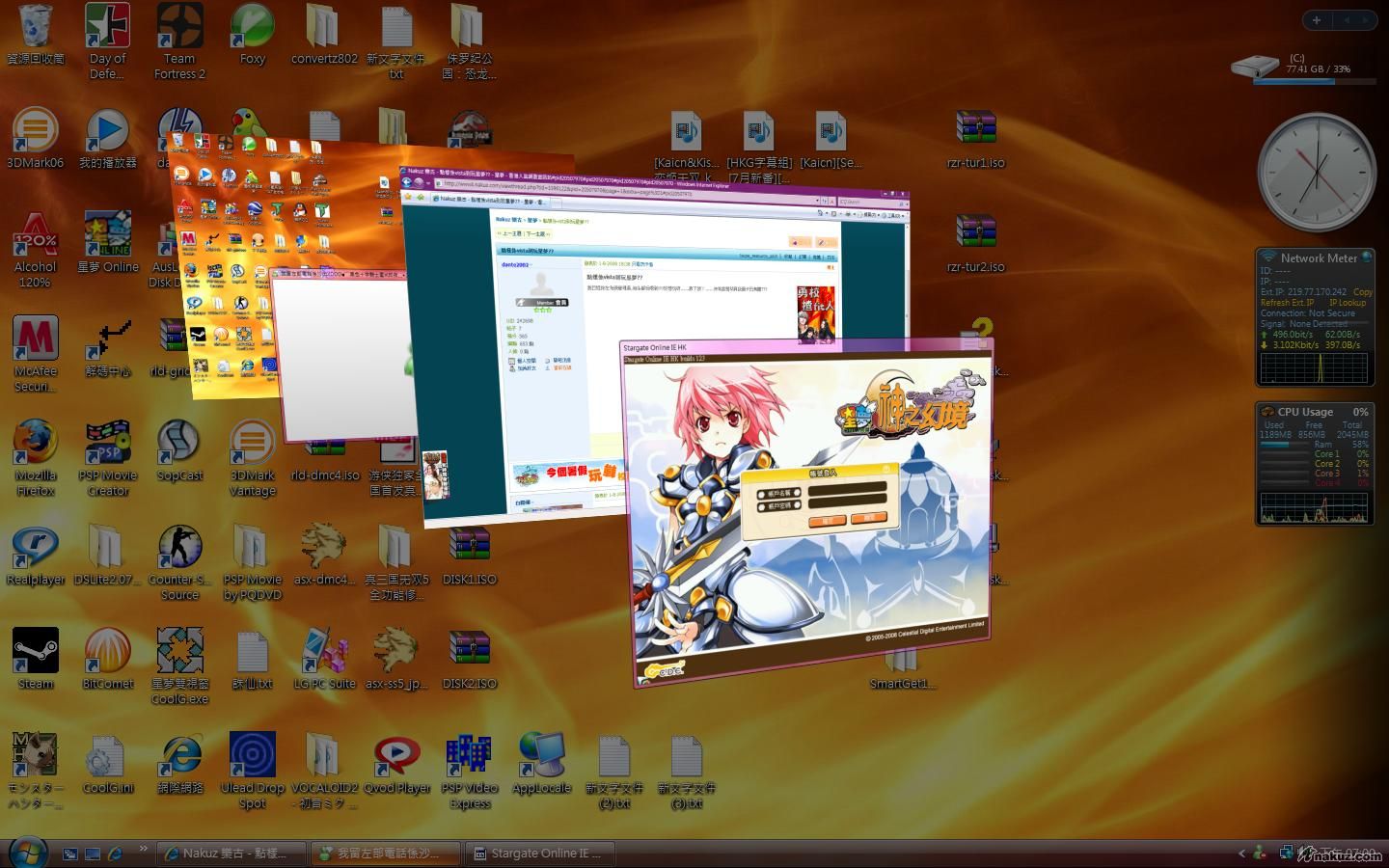The image size is (1389, 868).
Task: Show hidden system tray icons arrow
Action: [1241, 853]
